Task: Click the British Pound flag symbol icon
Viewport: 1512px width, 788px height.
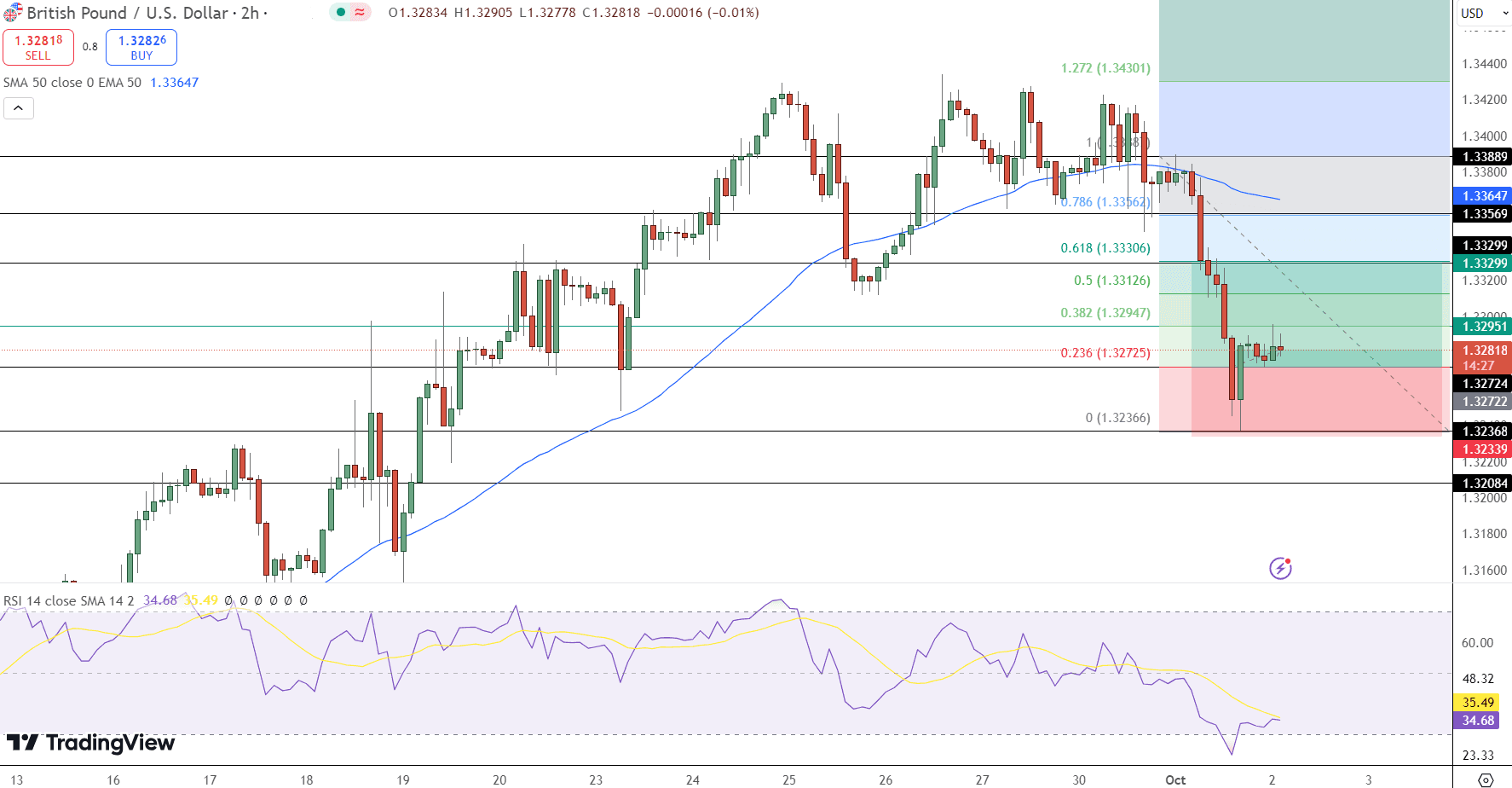Action: [12, 13]
